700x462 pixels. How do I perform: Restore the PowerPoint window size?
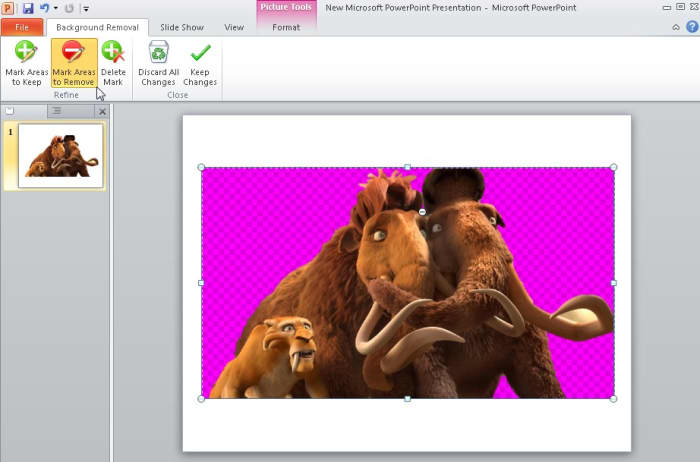(680, 7)
